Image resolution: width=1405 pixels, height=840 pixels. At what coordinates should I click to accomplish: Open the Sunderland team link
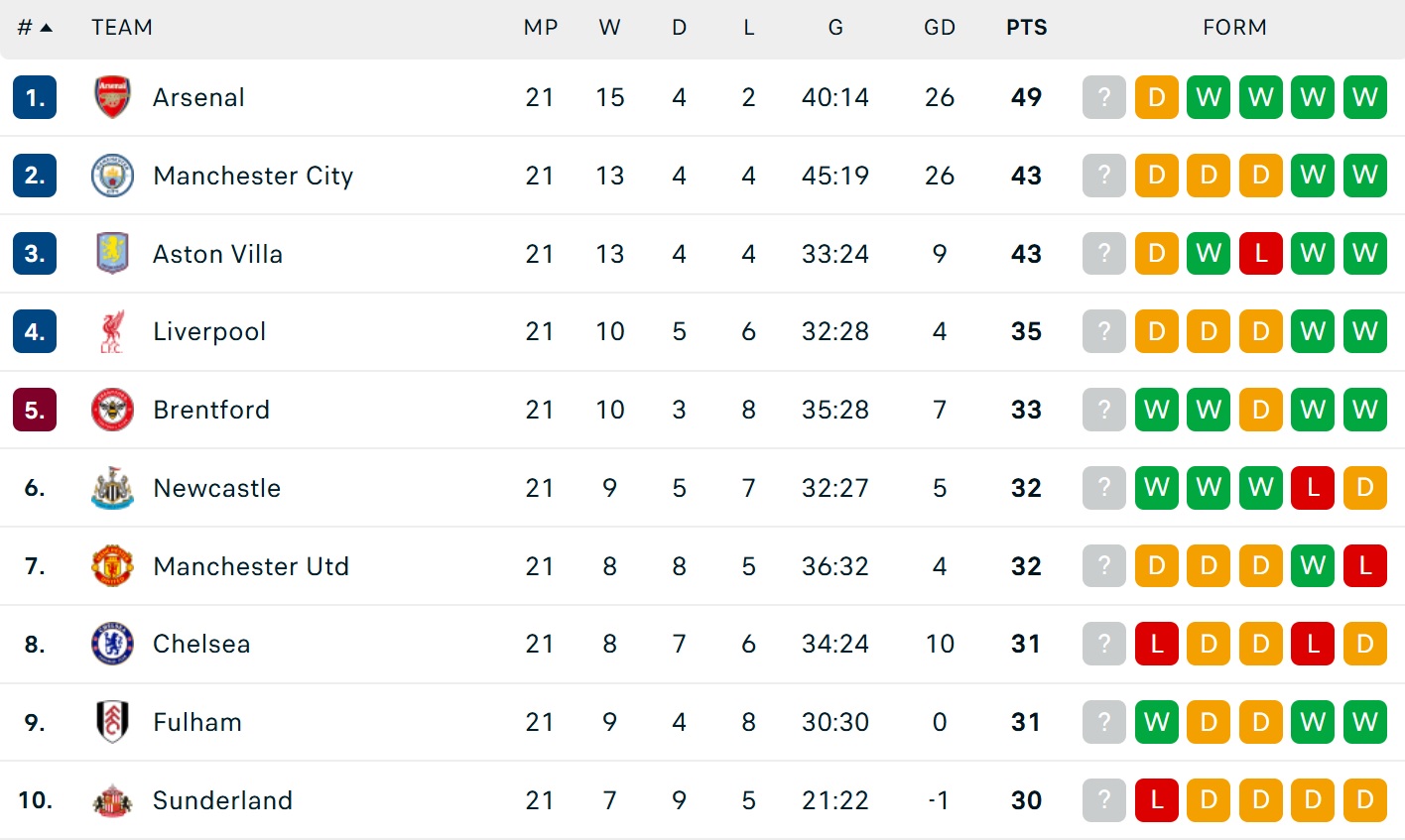tap(222, 800)
